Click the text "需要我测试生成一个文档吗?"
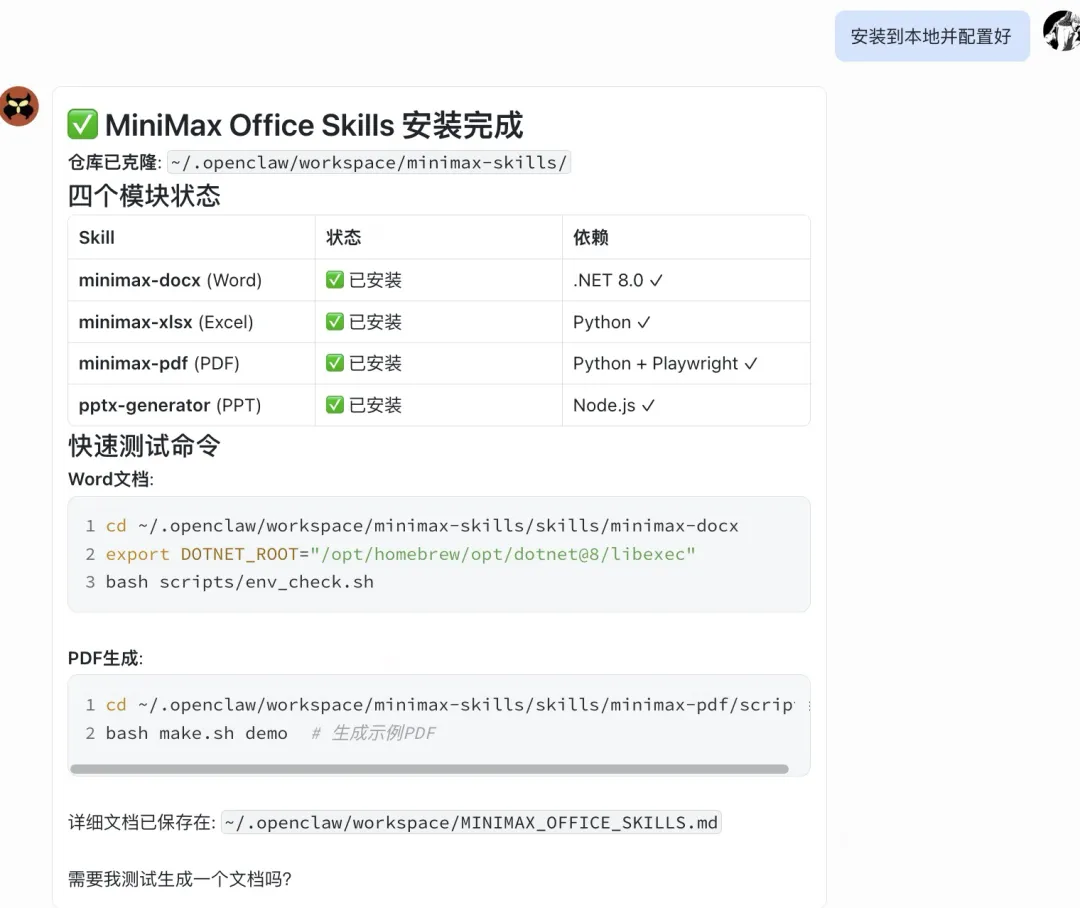Viewport: 1080px width, 908px height. coord(180,879)
